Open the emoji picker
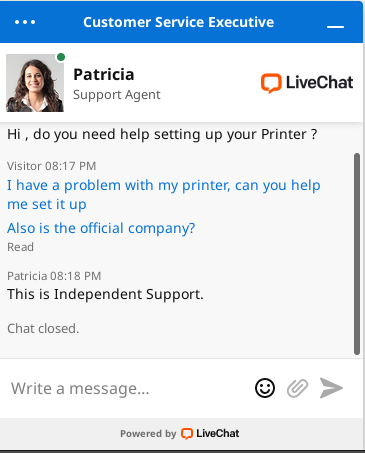 pos(265,388)
